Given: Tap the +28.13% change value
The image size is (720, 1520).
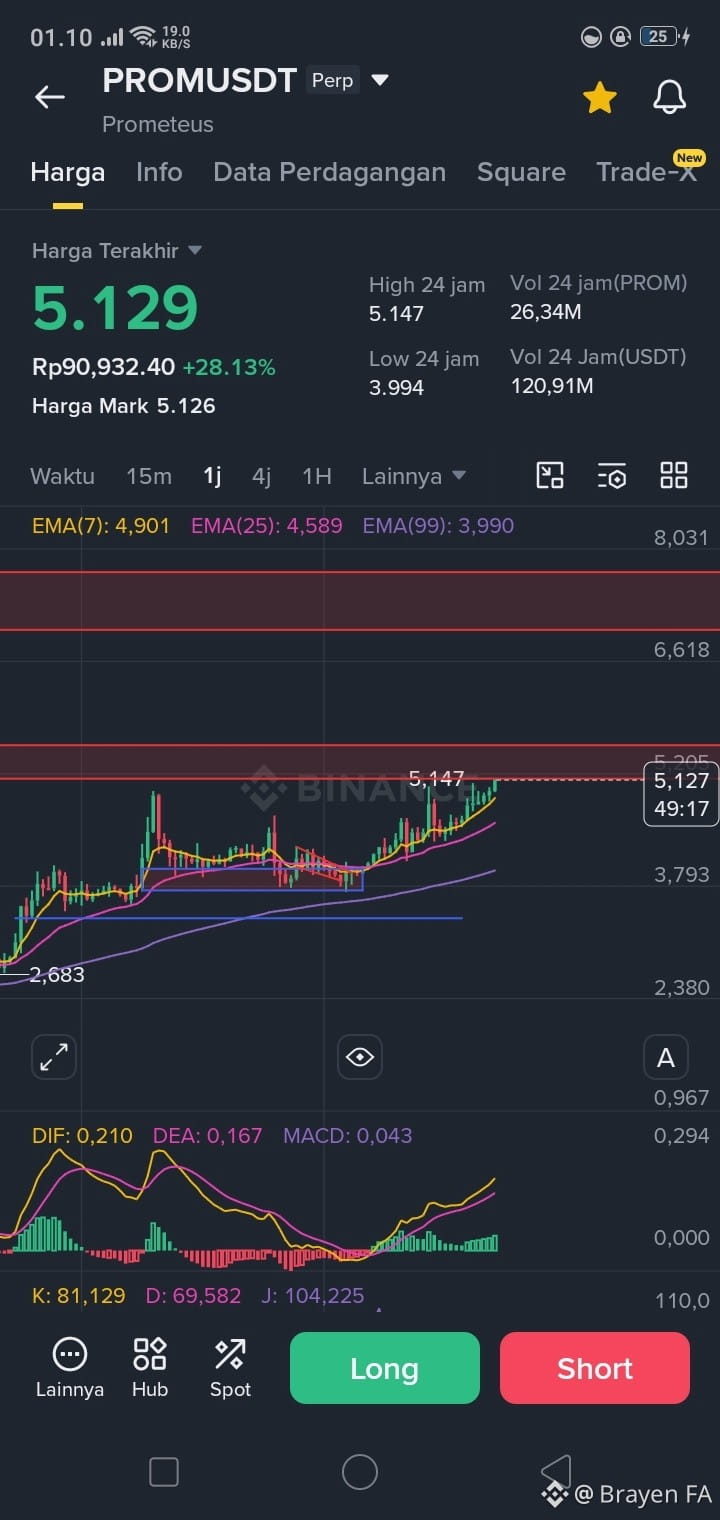Looking at the screenshot, I should tap(228, 367).
